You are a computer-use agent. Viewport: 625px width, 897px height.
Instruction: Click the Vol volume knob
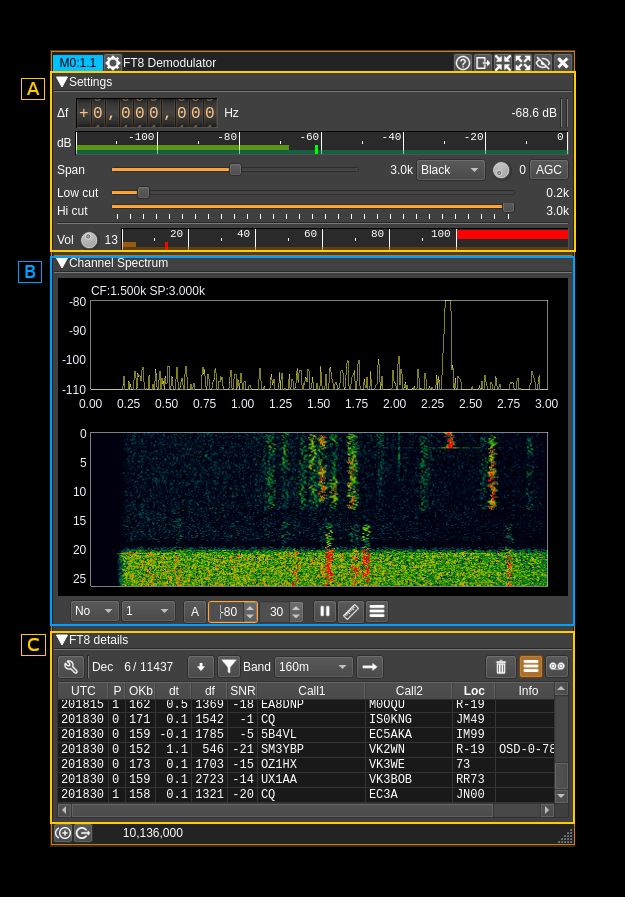(89, 240)
